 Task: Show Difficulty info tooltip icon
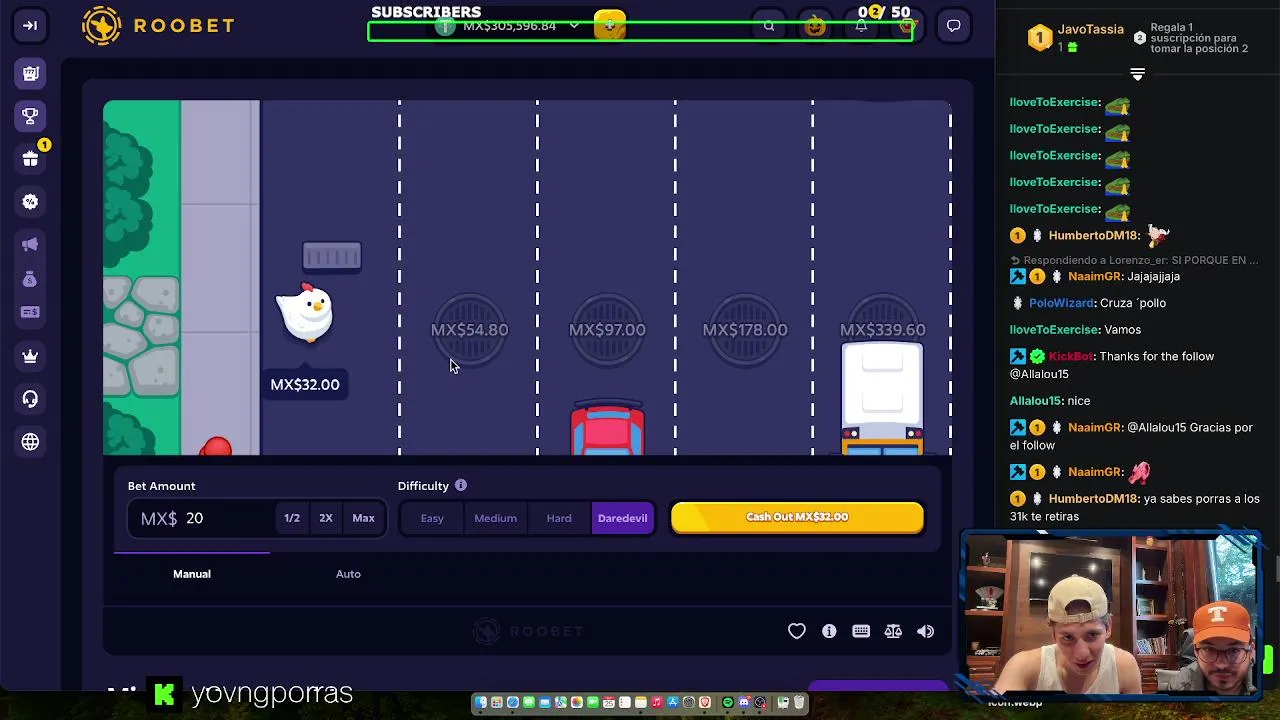coord(461,485)
